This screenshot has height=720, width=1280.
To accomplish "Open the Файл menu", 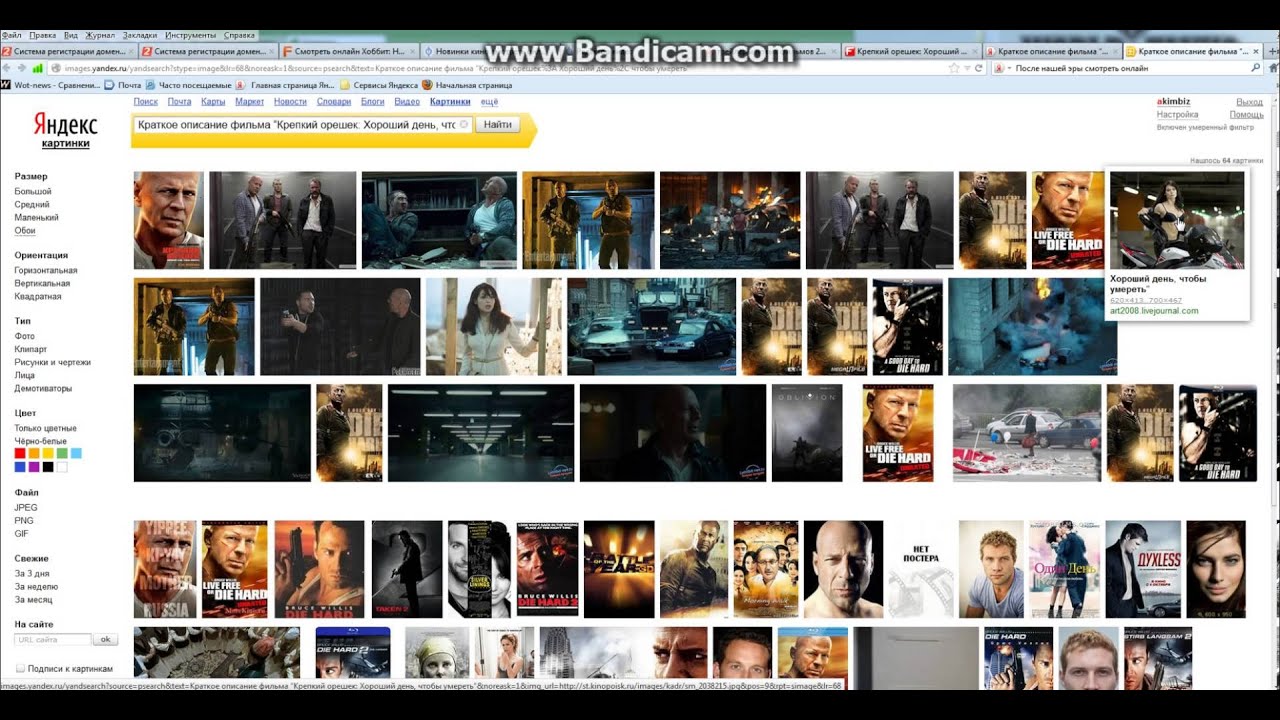I will pos(12,35).
